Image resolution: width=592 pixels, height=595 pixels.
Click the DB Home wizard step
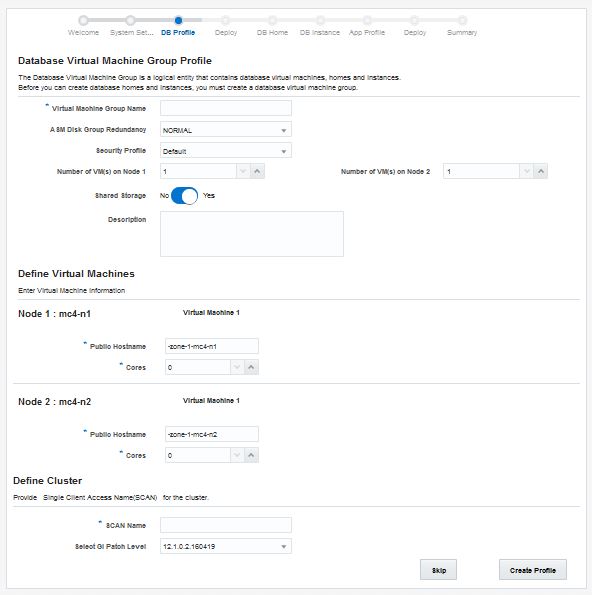(272, 20)
